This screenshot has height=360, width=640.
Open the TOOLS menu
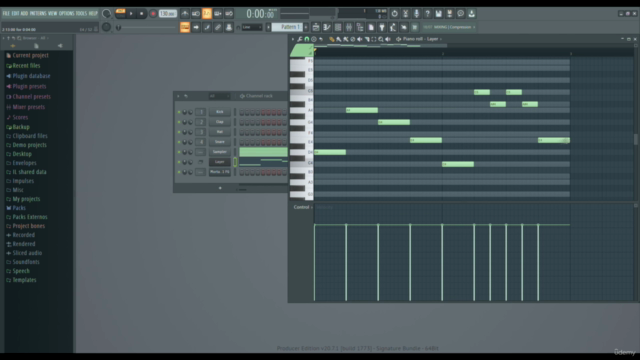81,13
